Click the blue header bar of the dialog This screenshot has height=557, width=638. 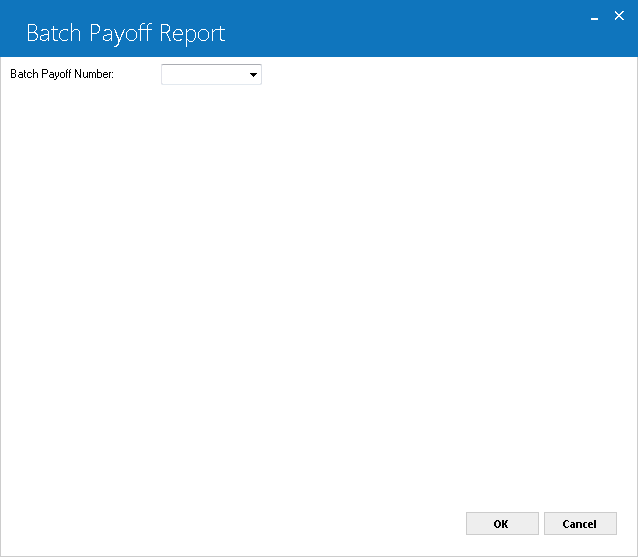tap(366, 28)
